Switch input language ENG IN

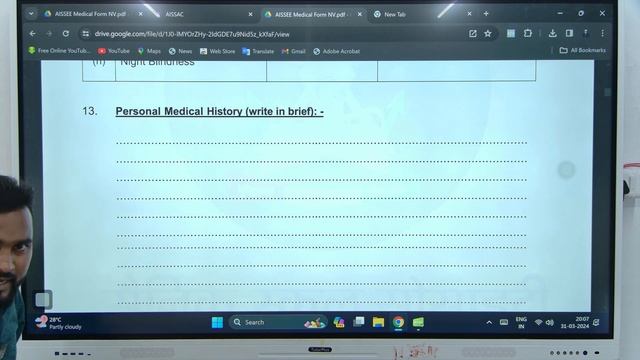[x=521, y=322]
